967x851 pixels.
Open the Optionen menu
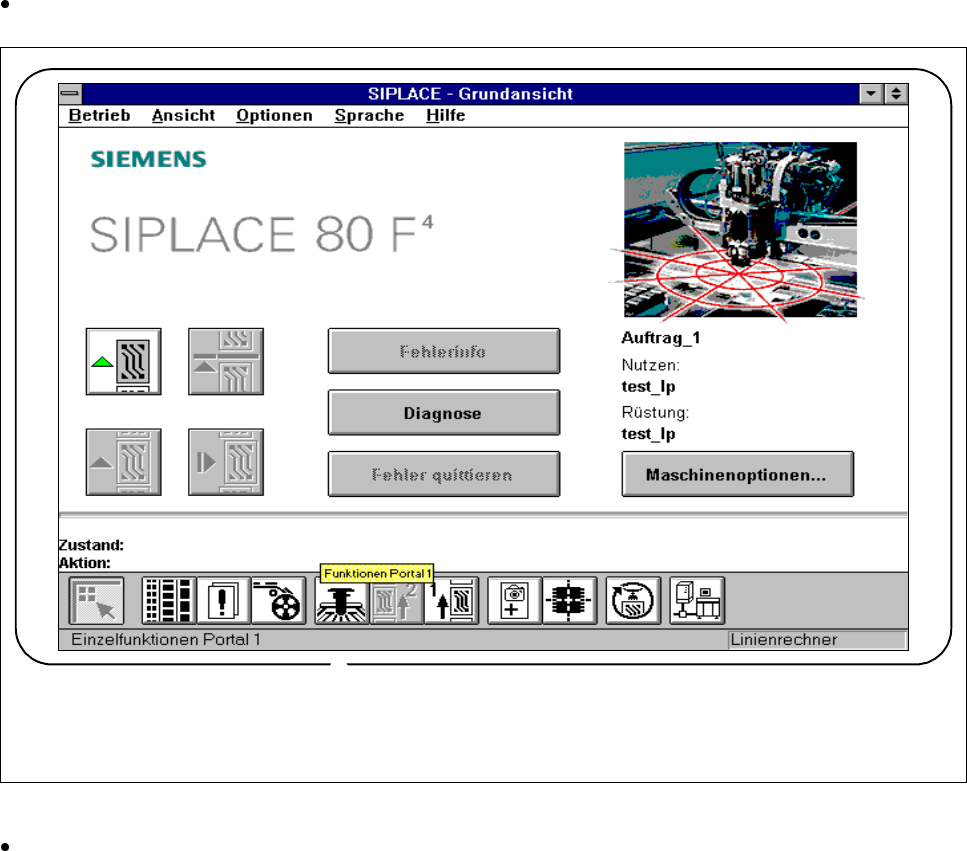(274, 115)
